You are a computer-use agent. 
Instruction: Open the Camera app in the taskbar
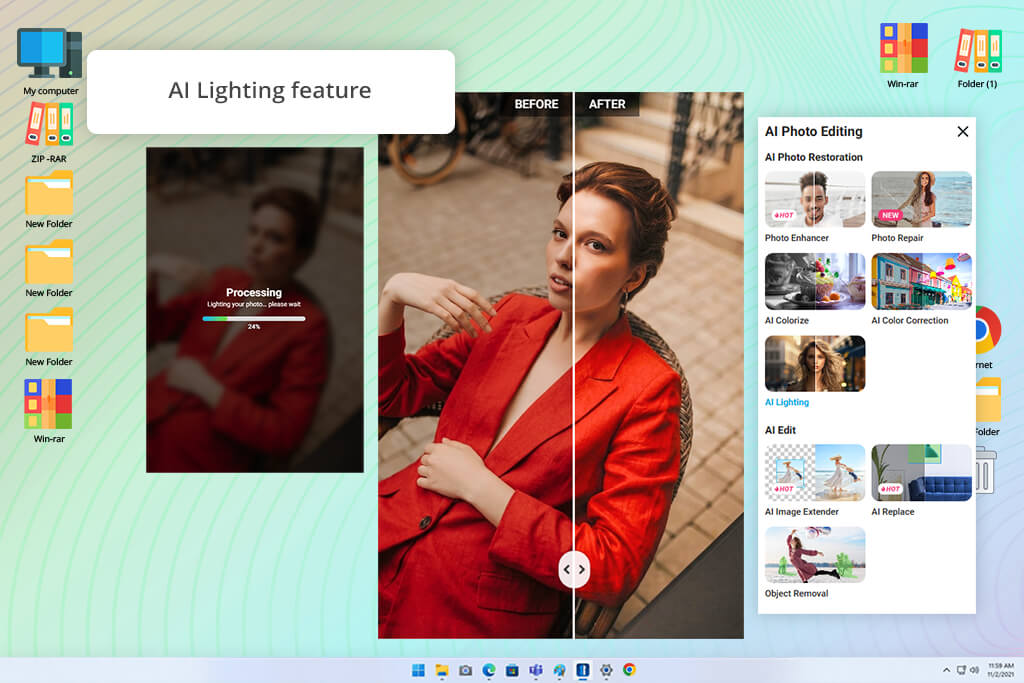(x=466, y=670)
